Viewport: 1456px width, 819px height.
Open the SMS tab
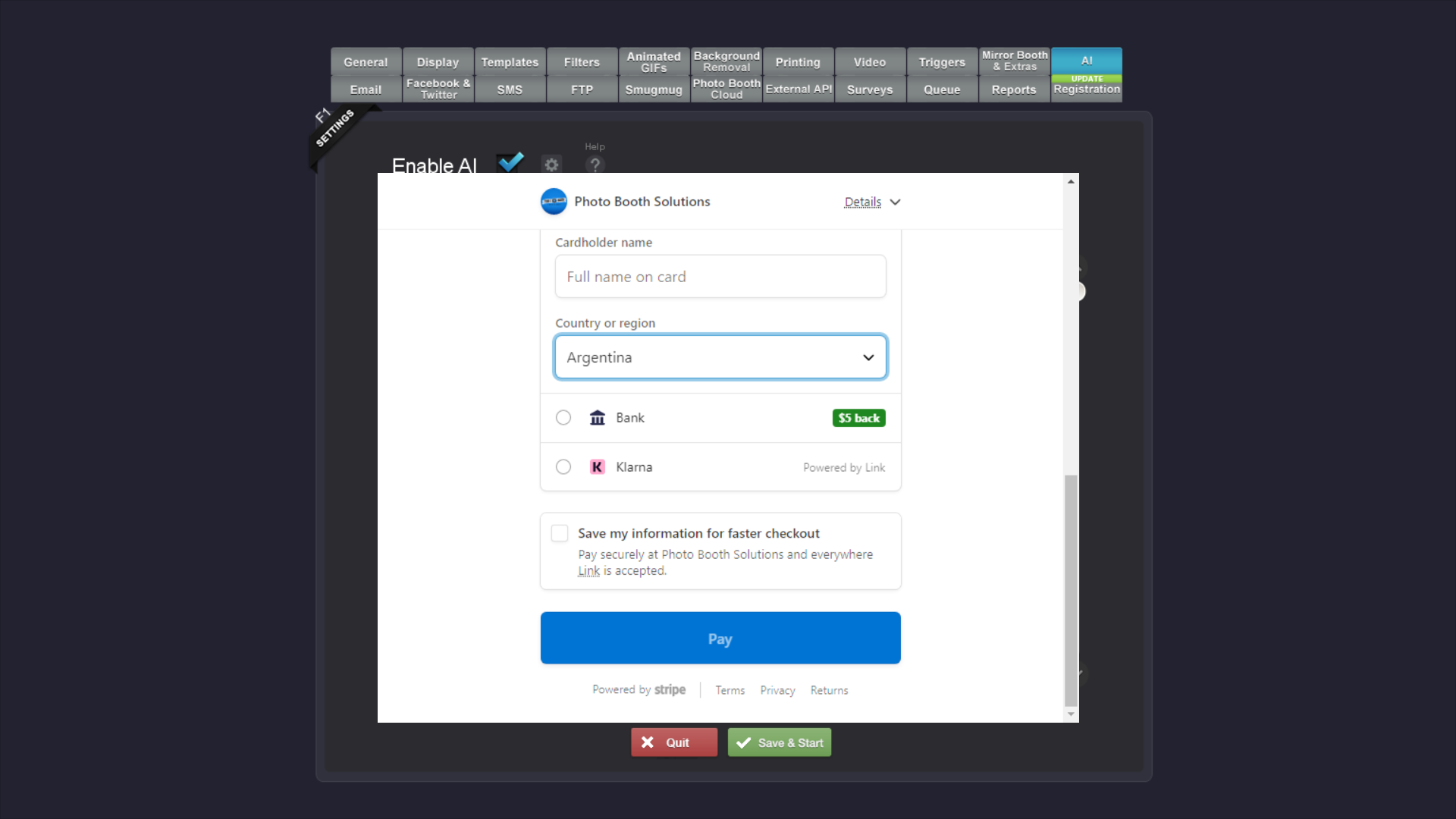[x=510, y=89]
